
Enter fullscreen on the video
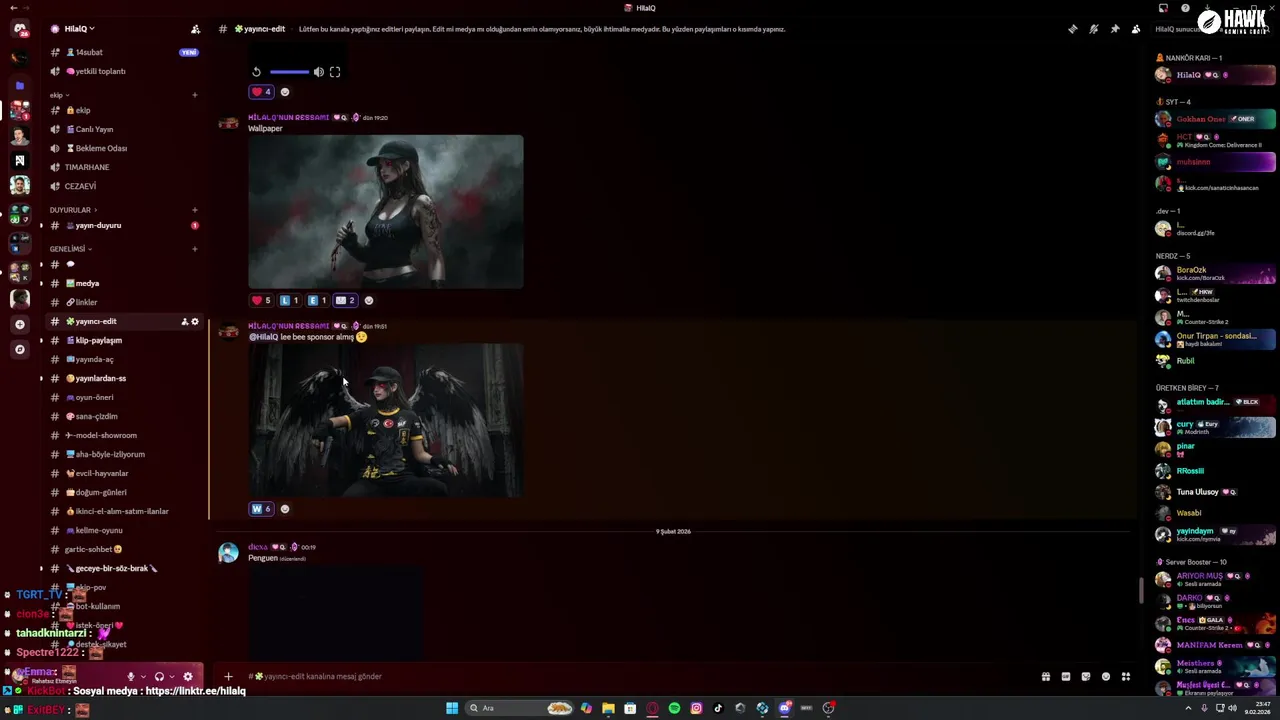(335, 72)
